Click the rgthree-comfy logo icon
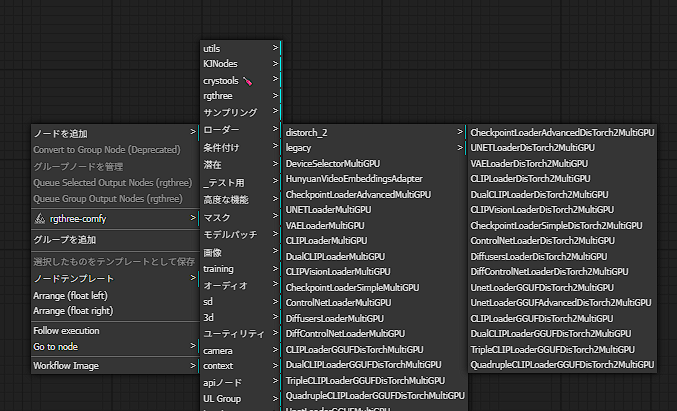The width and height of the screenshot is (677, 411). tap(40, 218)
